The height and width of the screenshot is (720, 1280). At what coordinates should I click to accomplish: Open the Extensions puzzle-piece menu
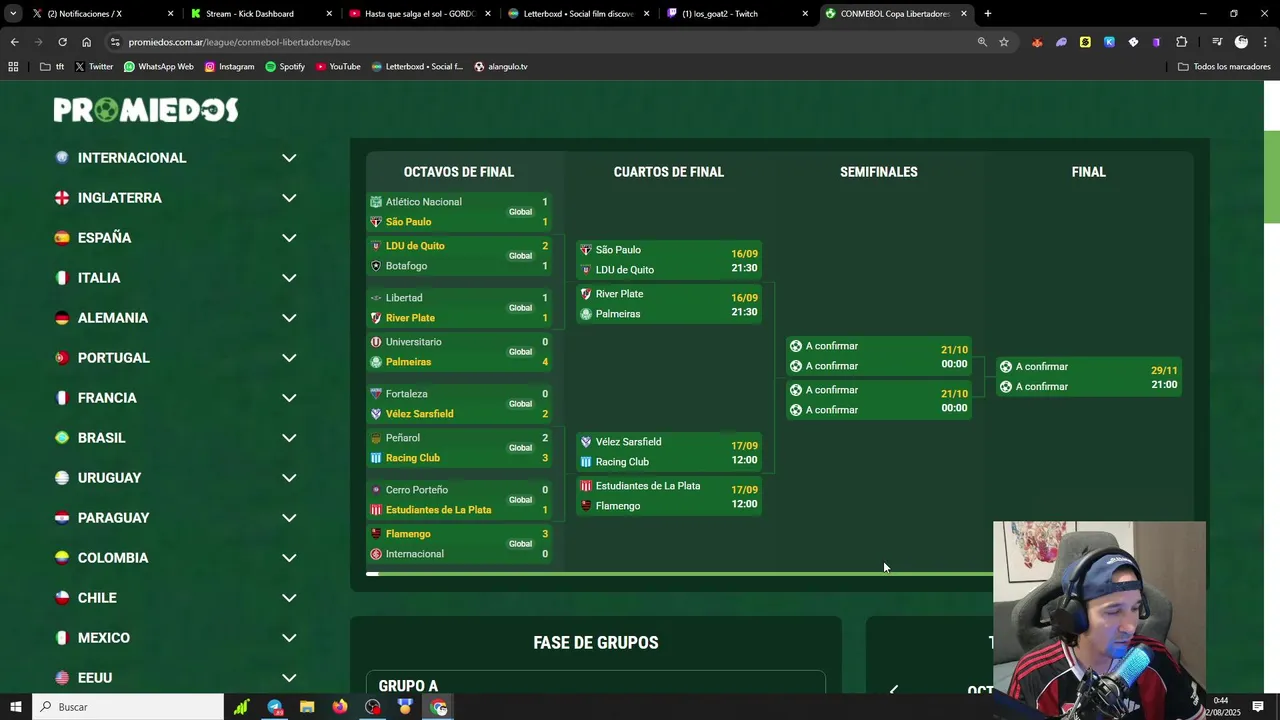(1182, 42)
